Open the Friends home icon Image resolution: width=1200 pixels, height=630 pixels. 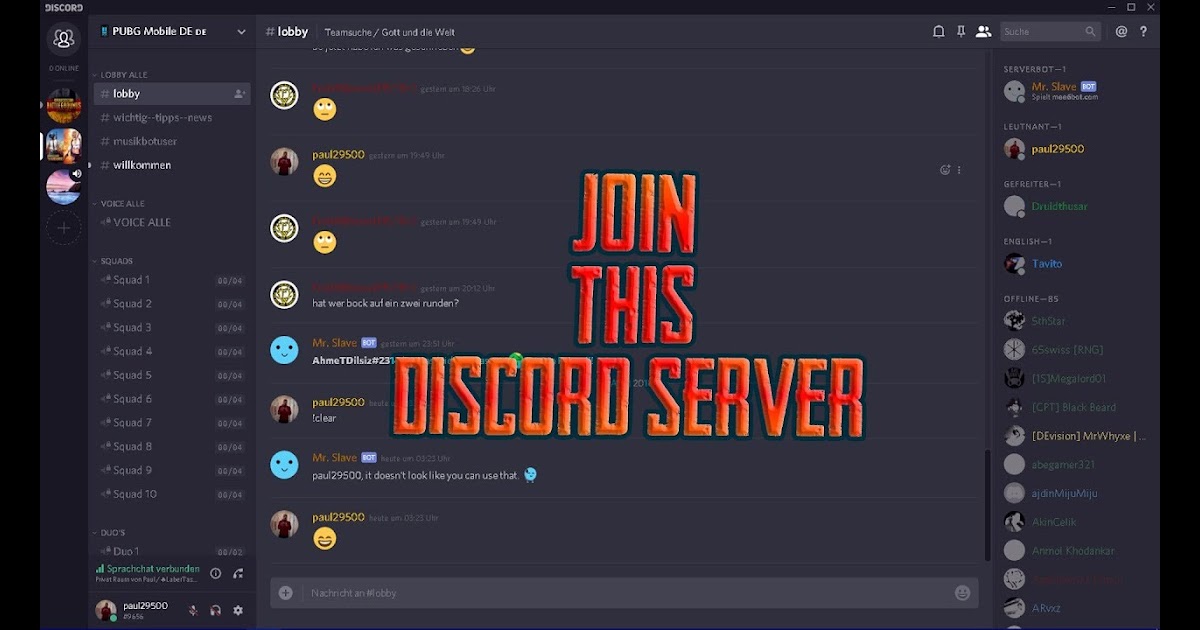[64, 39]
